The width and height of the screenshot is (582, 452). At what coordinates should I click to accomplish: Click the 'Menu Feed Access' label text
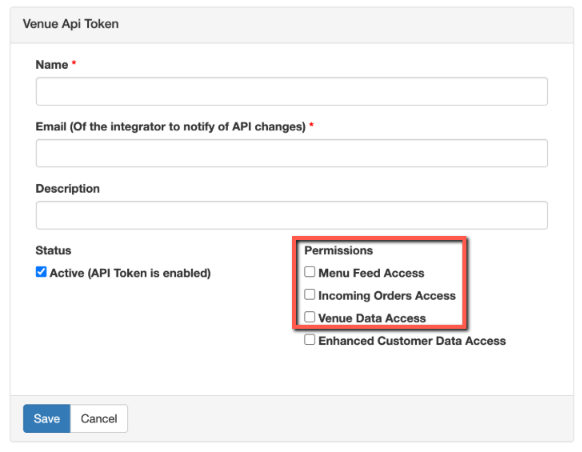(371, 273)
